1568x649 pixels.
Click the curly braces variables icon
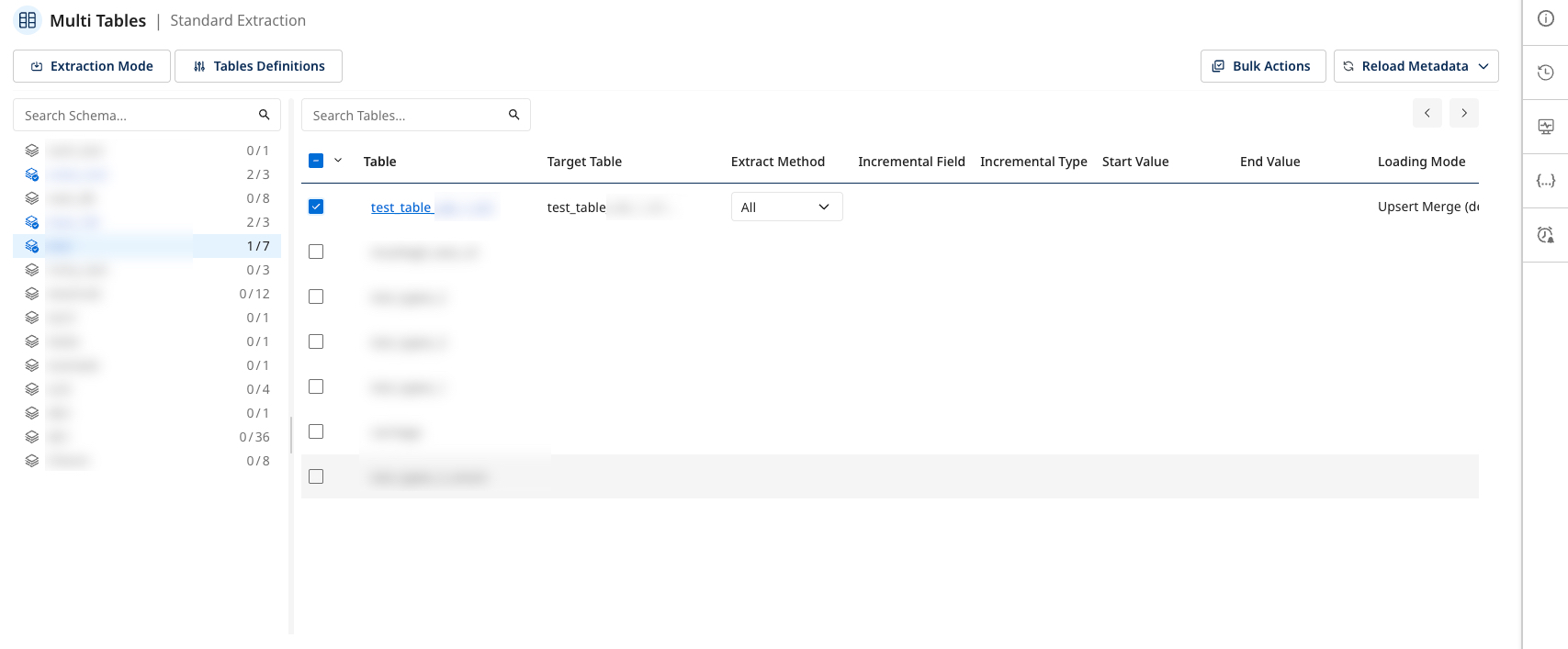(x=1546, y=181)
